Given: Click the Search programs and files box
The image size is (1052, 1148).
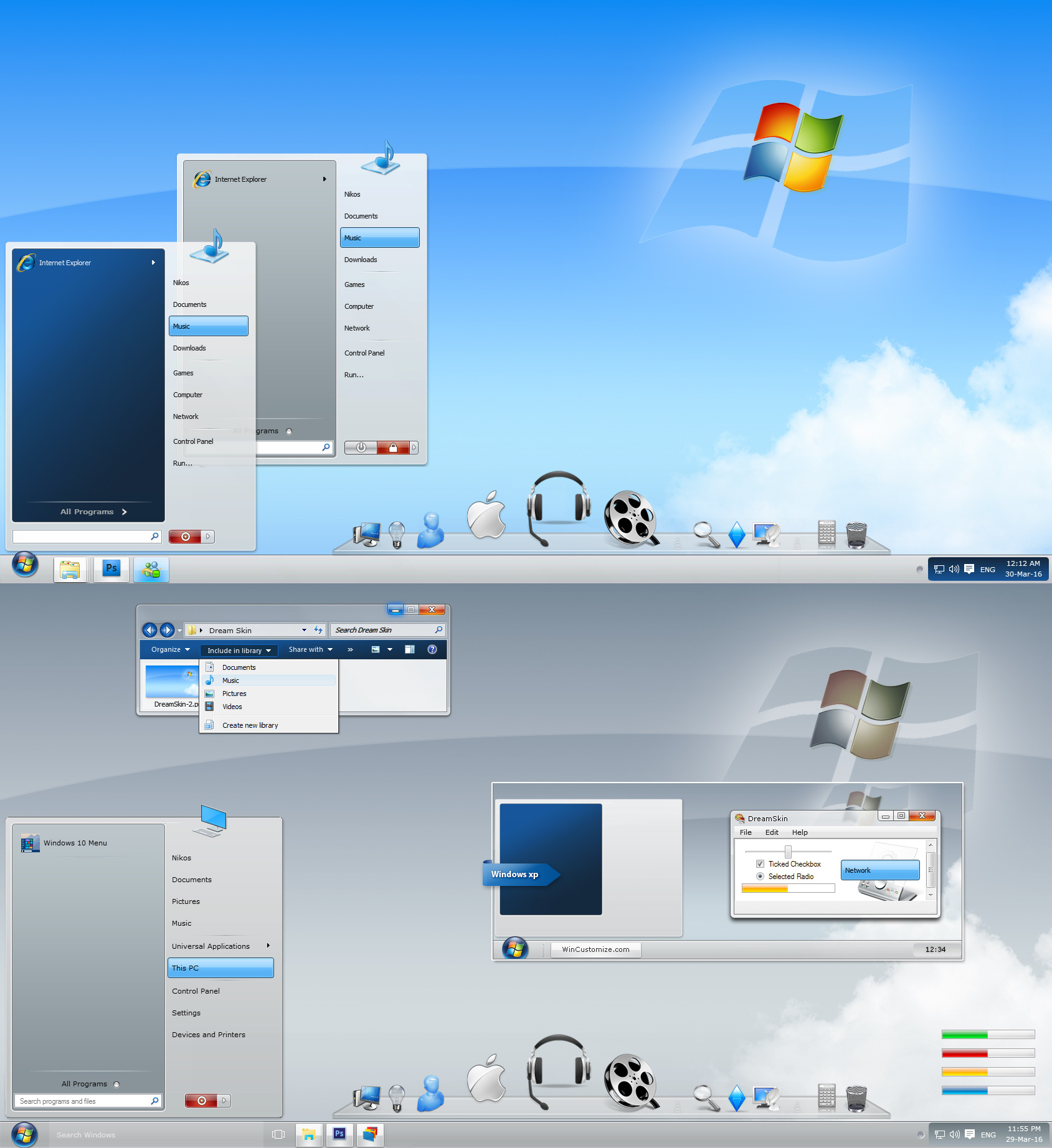Looking at the screenshot, I should coord(88,1101).
